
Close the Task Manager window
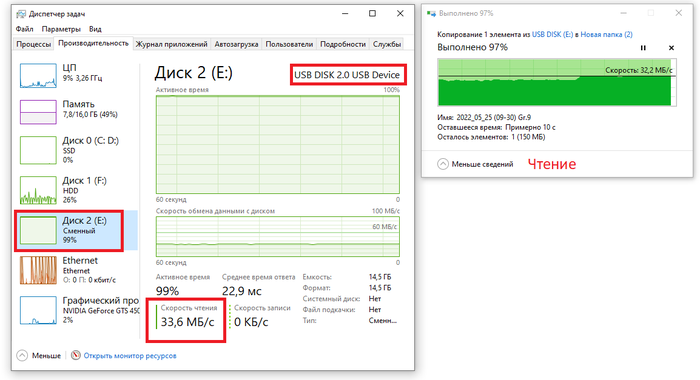coord(400,13)
